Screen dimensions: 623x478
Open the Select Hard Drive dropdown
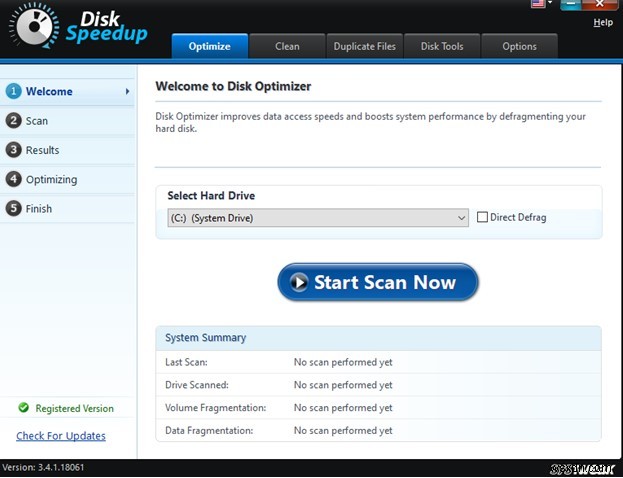pyautogui.click(x=318, y=218)
